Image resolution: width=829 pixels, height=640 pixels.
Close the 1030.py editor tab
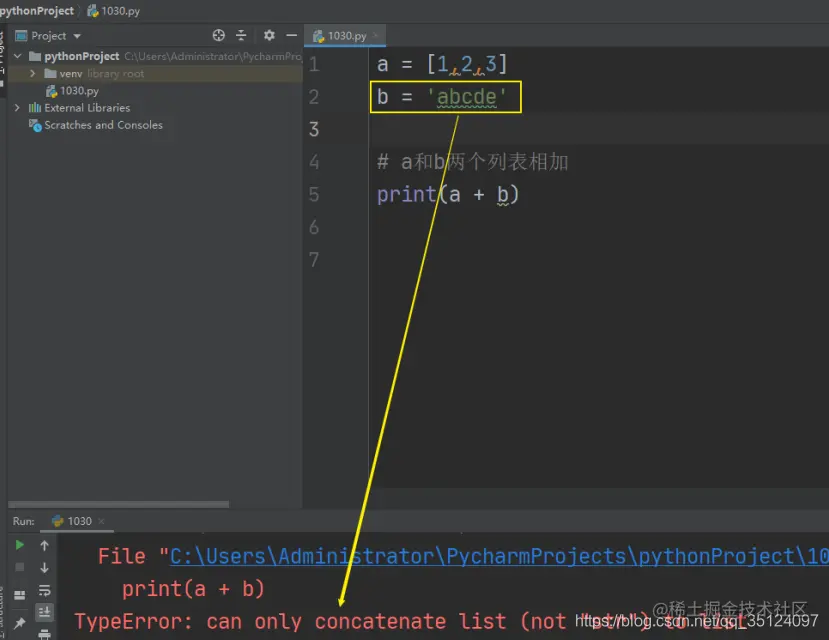(x=376, y=35)
